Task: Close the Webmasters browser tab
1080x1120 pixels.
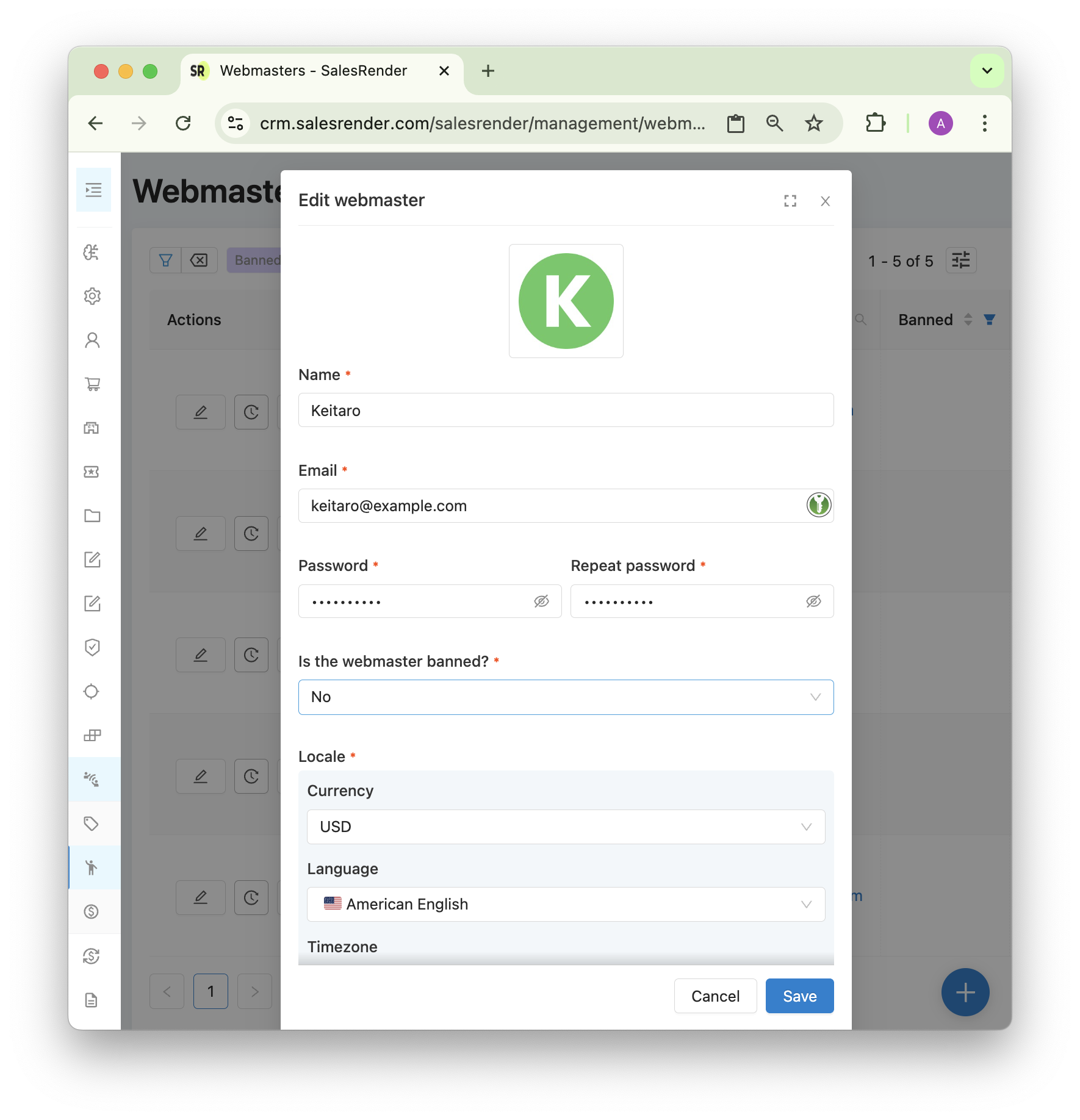Action: point(444,71)
